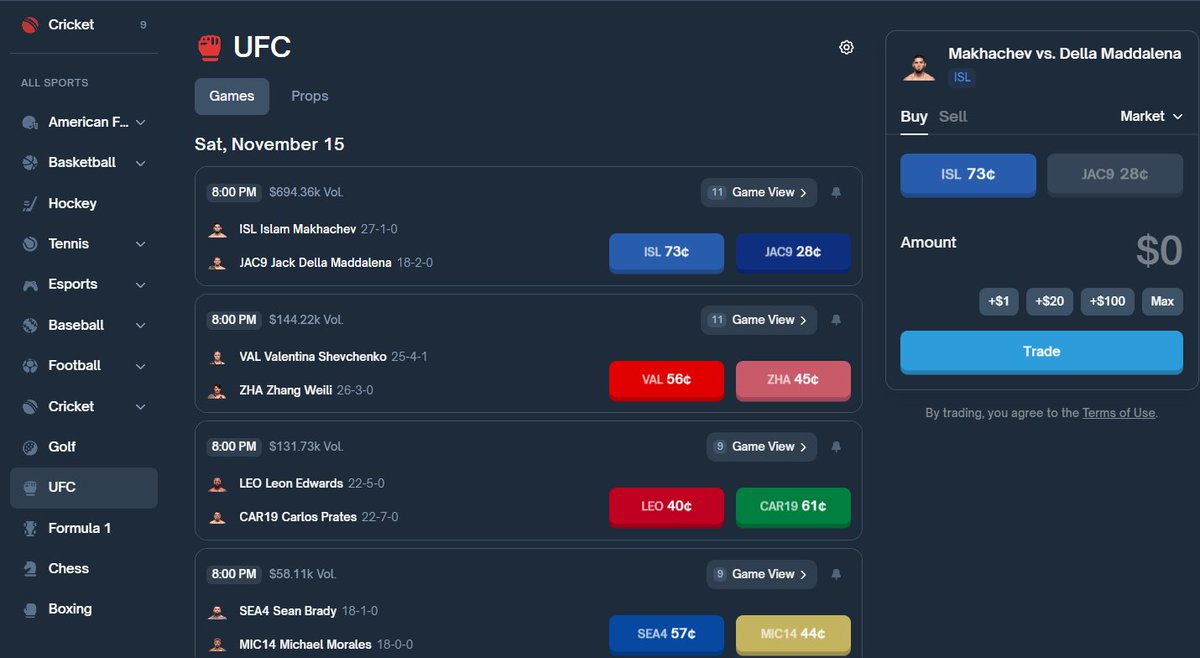Pick VAL 56¢ red button
This screenshot has height=658, width=1200.
[x=666, y=380]
